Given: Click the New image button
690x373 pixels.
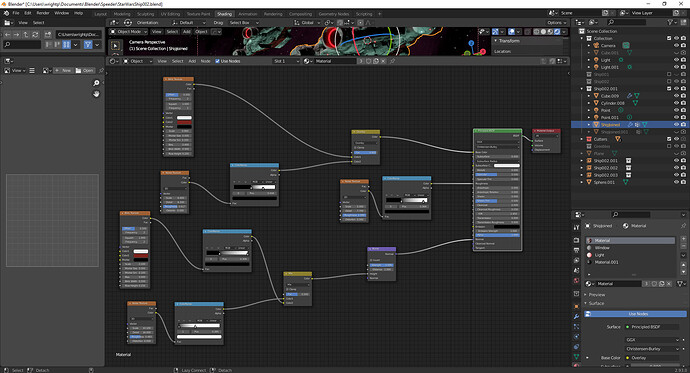Looking at the screenshot, I should (x=63, y=70).
